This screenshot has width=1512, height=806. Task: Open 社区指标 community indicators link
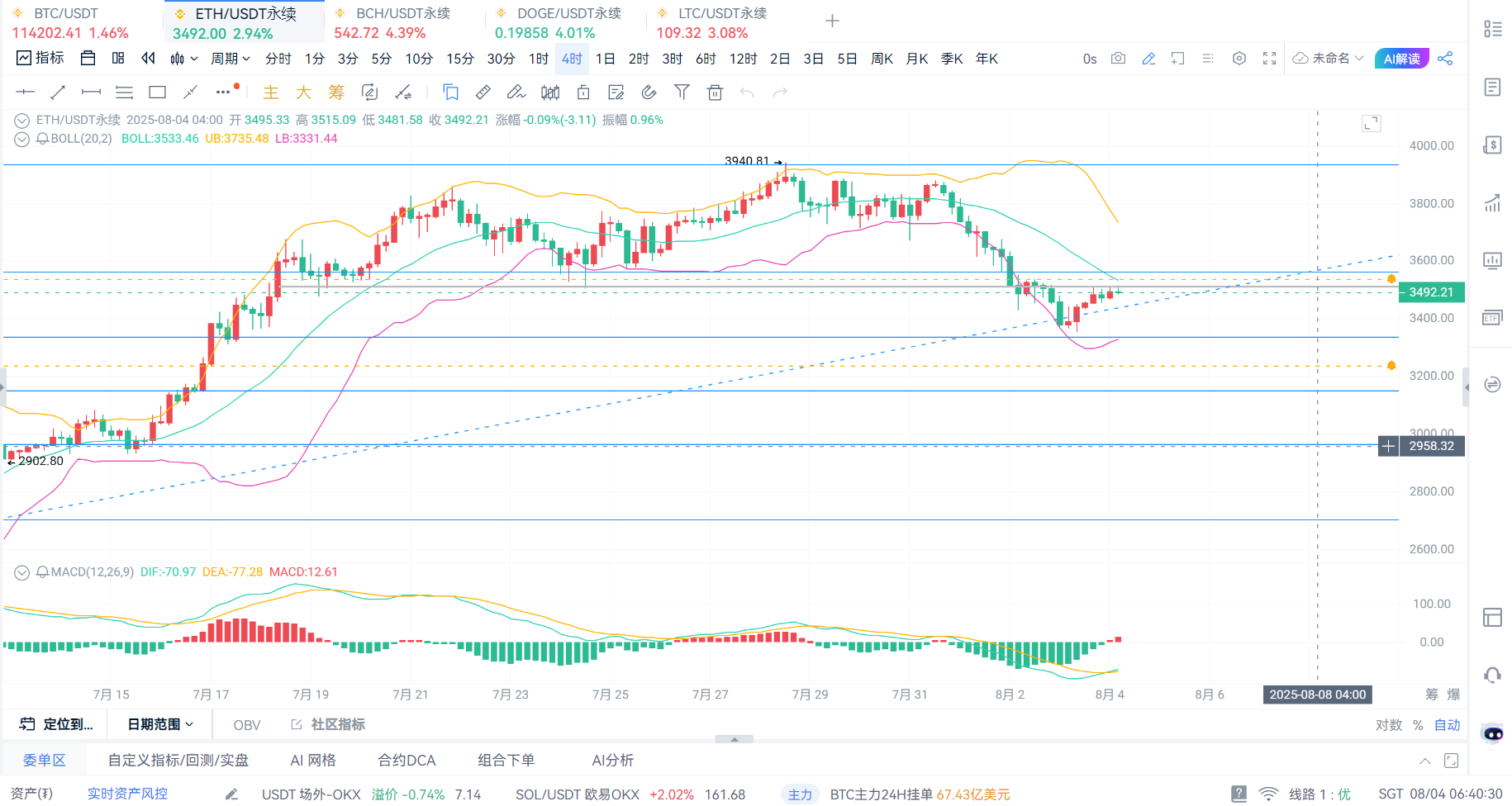[x=328, y=724]
